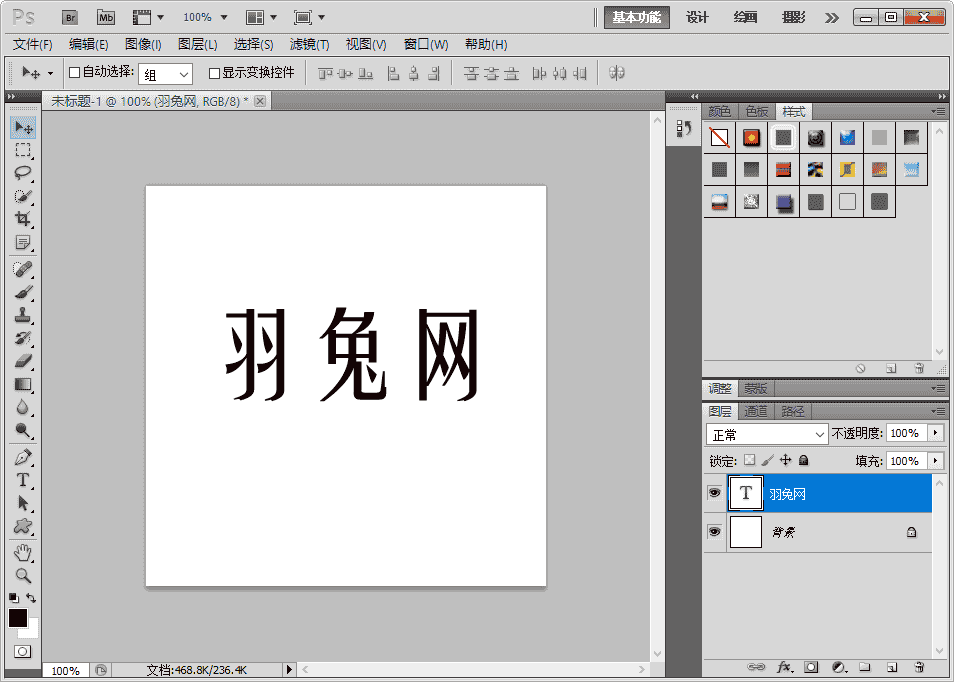Select the 背景 layer thumbnail

(x=746, y=532)
